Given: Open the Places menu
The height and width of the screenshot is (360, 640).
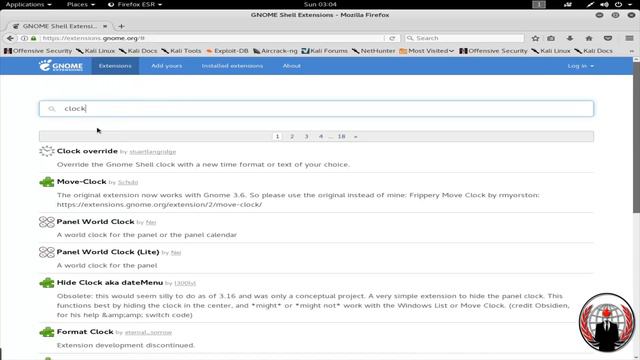Looking at the screenshot, I should click(80, 4).
